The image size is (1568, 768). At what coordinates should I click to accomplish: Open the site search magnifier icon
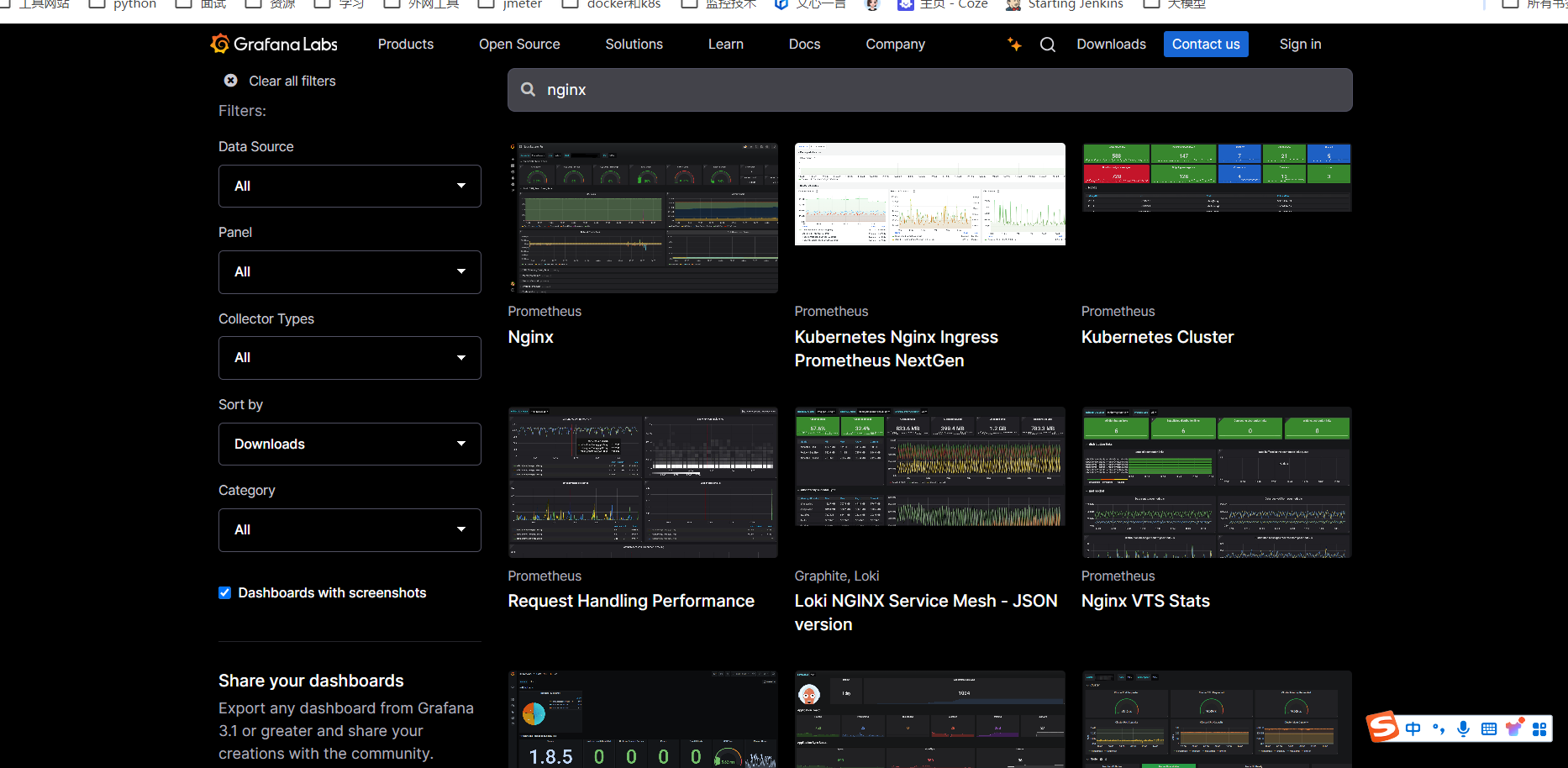[1047, 45]
